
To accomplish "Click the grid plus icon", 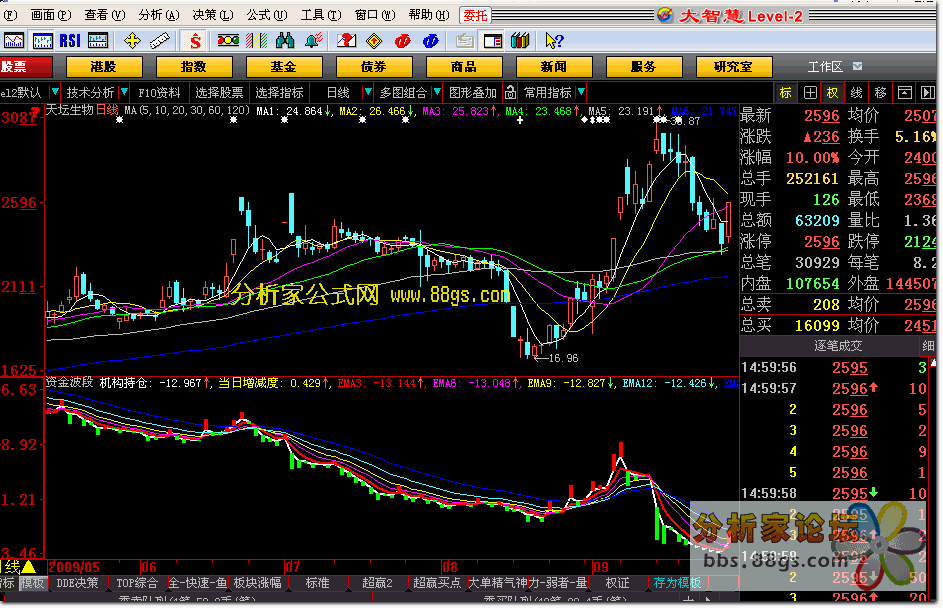I will [x=810, y=93].
